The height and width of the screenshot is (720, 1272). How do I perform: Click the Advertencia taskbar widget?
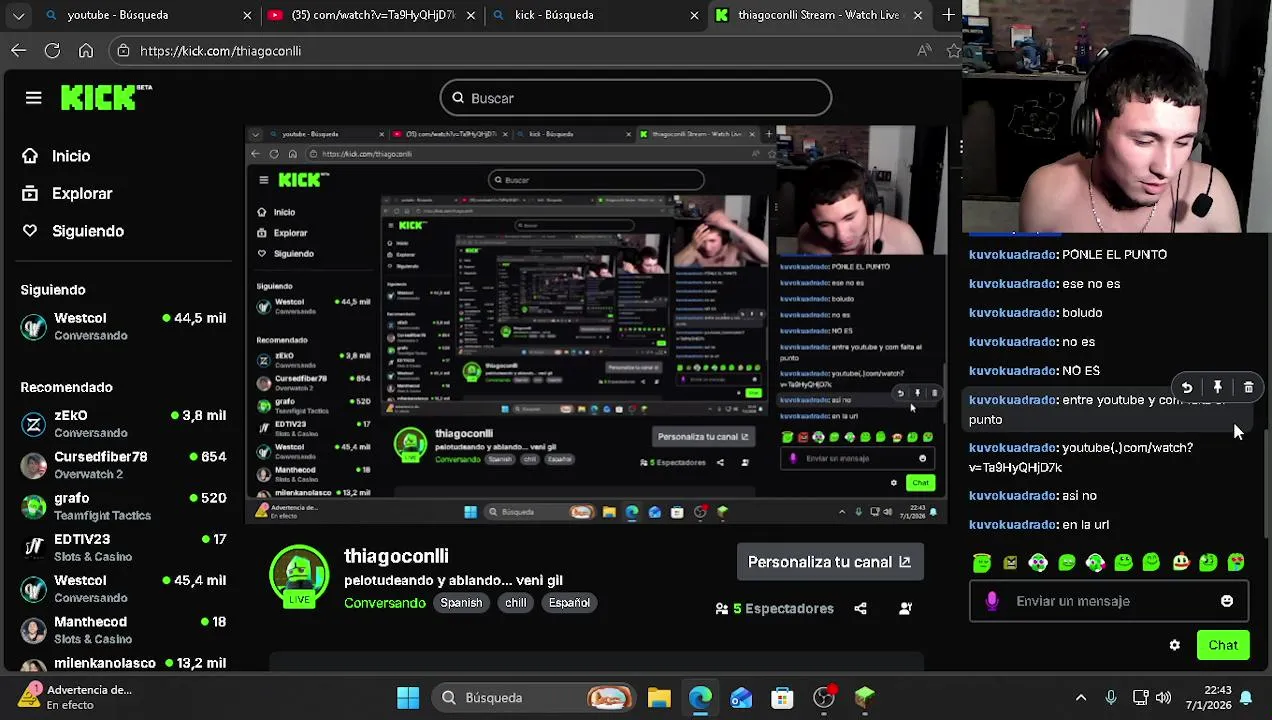pyautogui.click(x=75, y=697)
